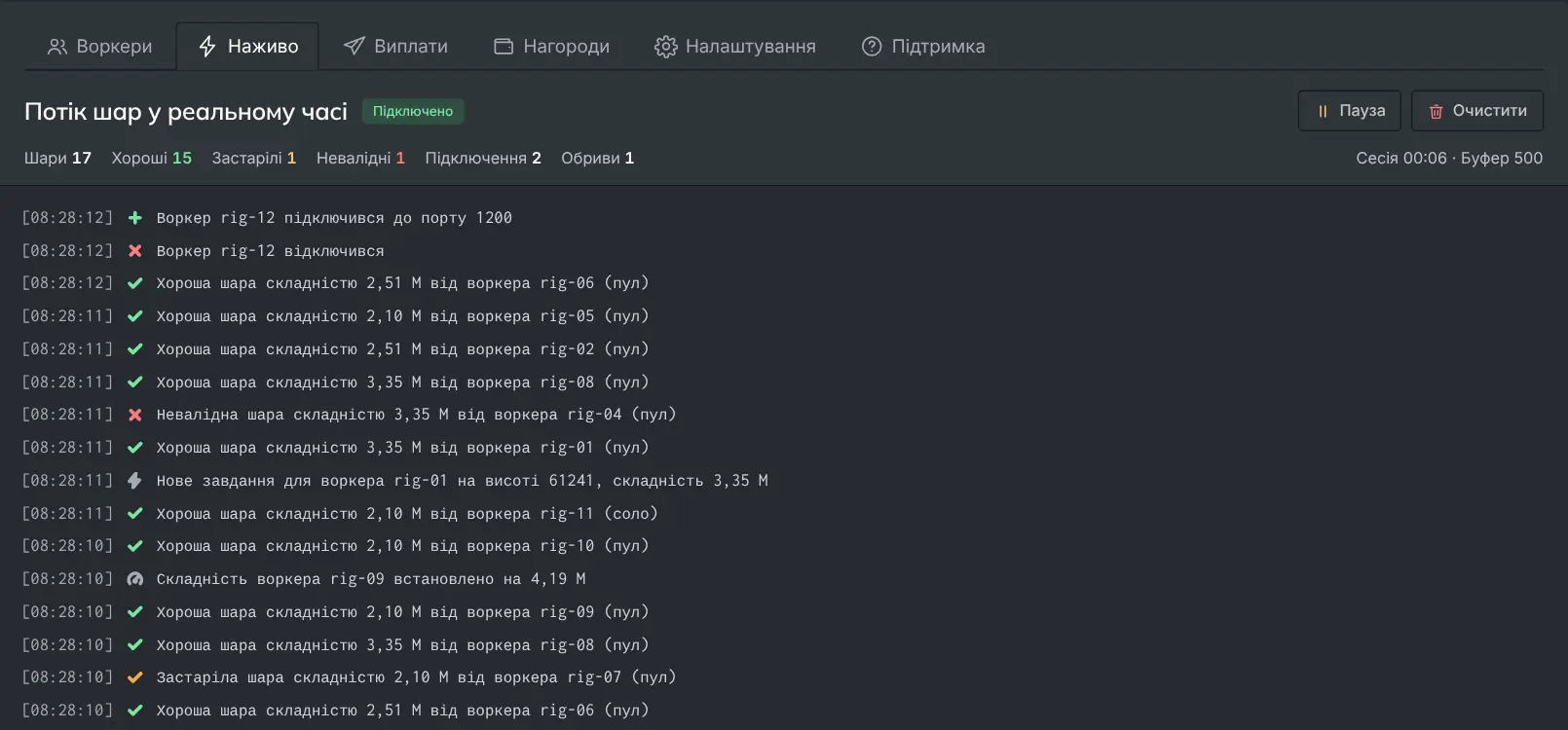Click the red cross for rig-12 disconnect

click(135, 251)
